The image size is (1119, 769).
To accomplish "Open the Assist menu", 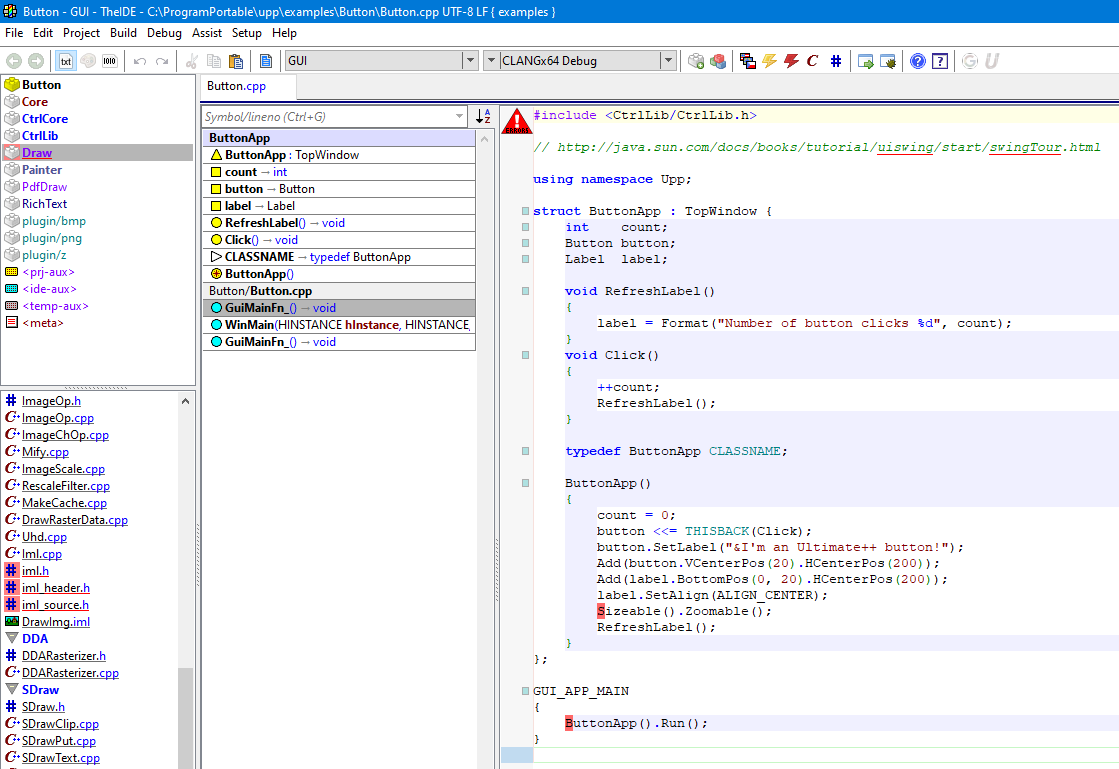I will tap(207, 33).
